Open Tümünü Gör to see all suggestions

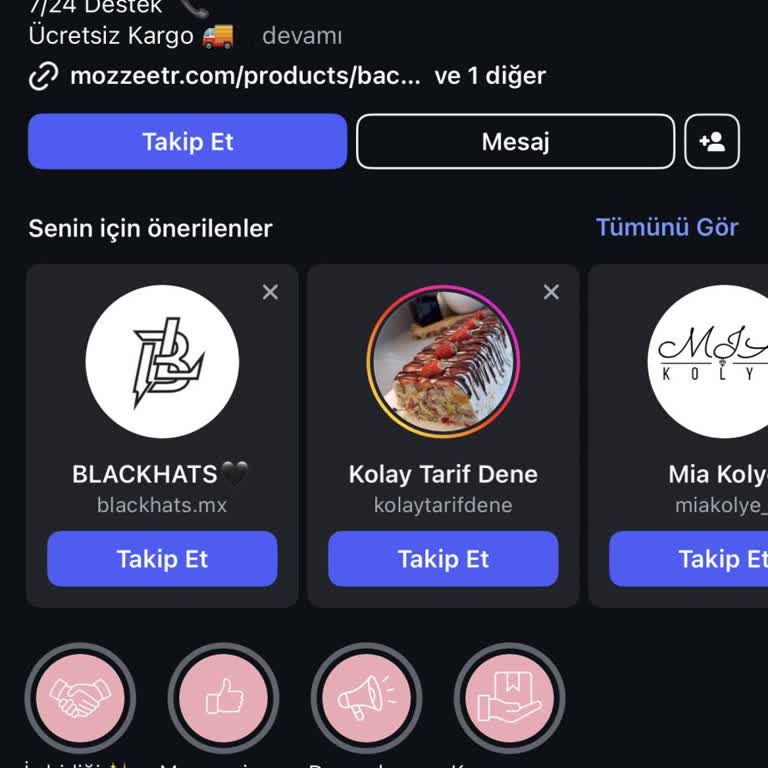pos(667,227)
